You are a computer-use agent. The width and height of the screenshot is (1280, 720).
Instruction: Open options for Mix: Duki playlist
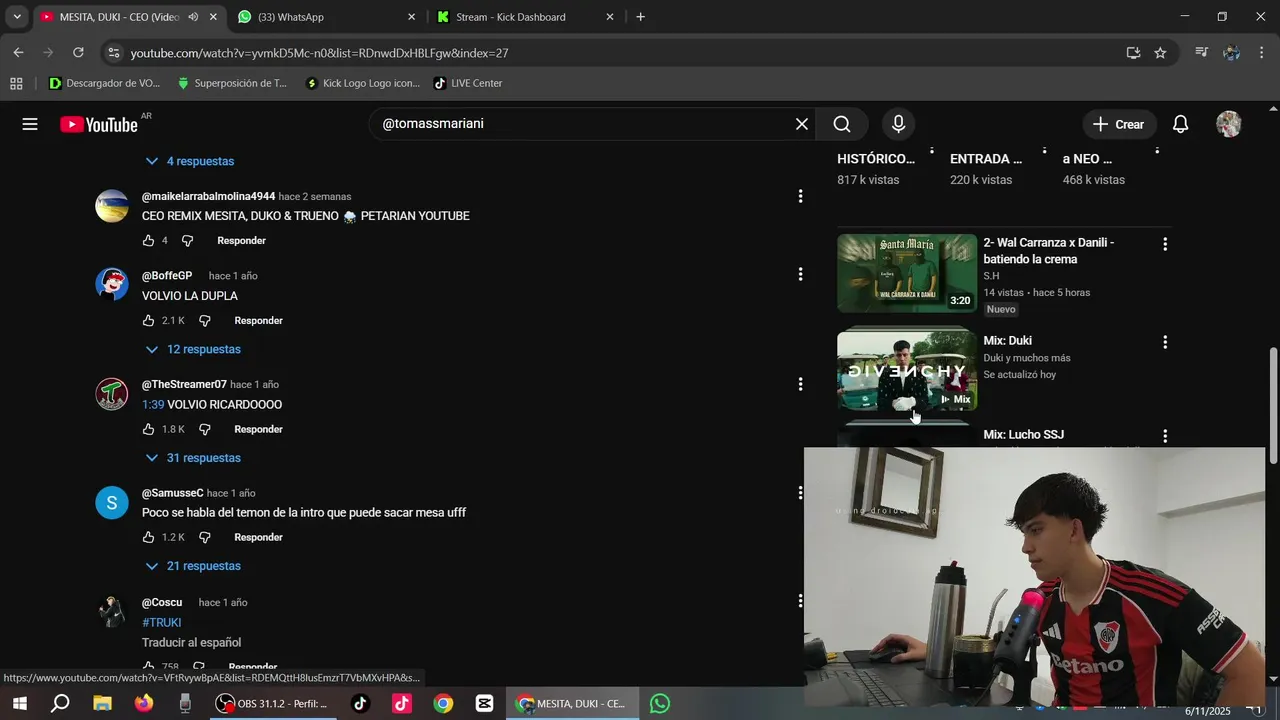click(x=1164, y=342)
